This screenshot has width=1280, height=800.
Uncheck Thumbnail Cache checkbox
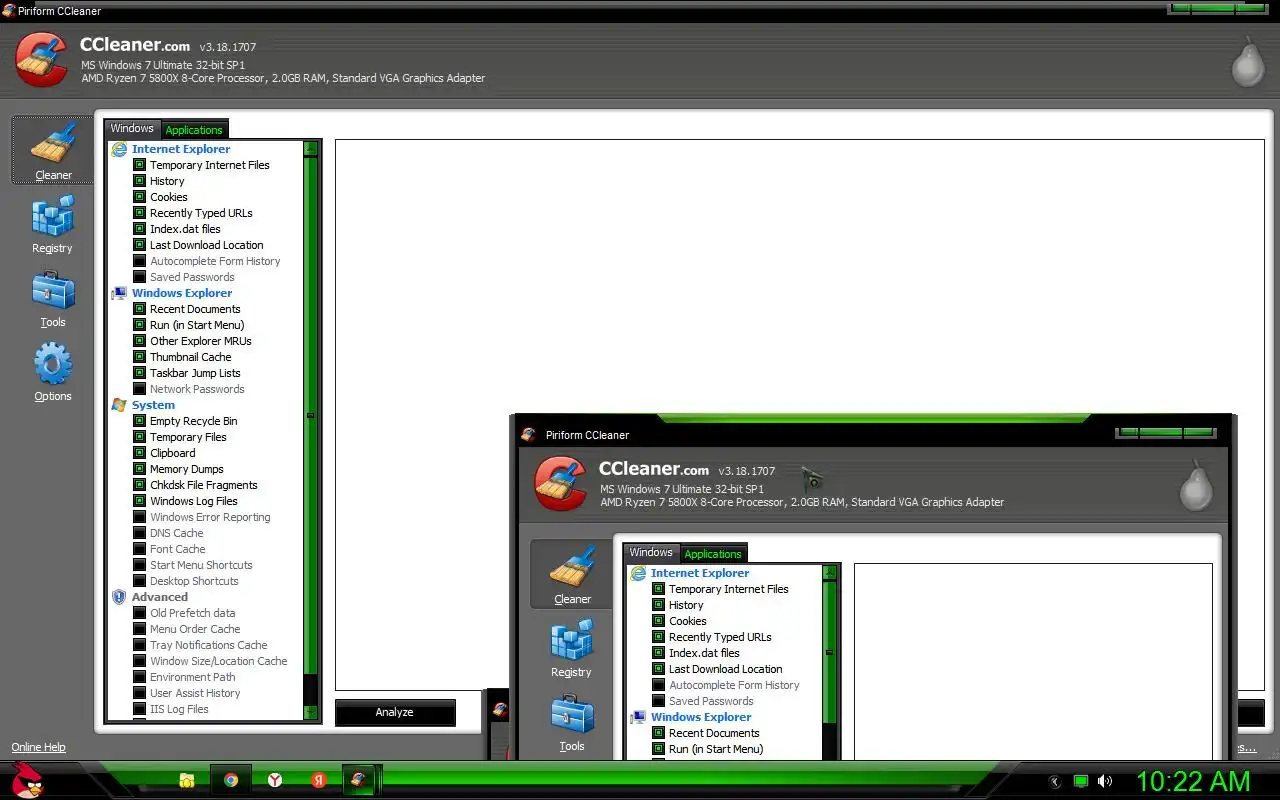click(x=140, y=357)
